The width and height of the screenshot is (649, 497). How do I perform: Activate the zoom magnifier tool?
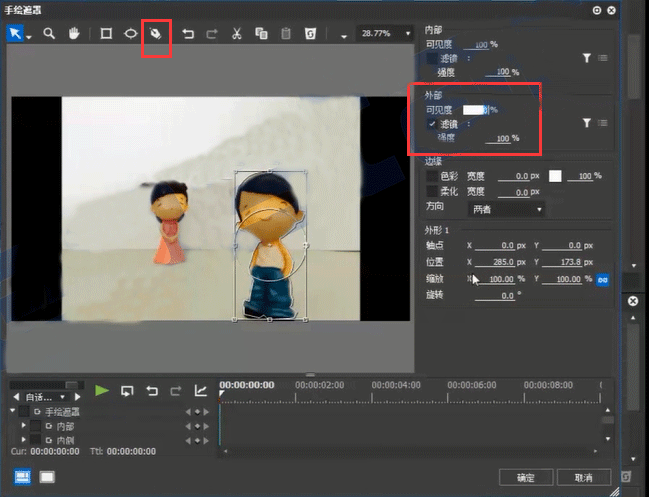click(x=48, y=33)
